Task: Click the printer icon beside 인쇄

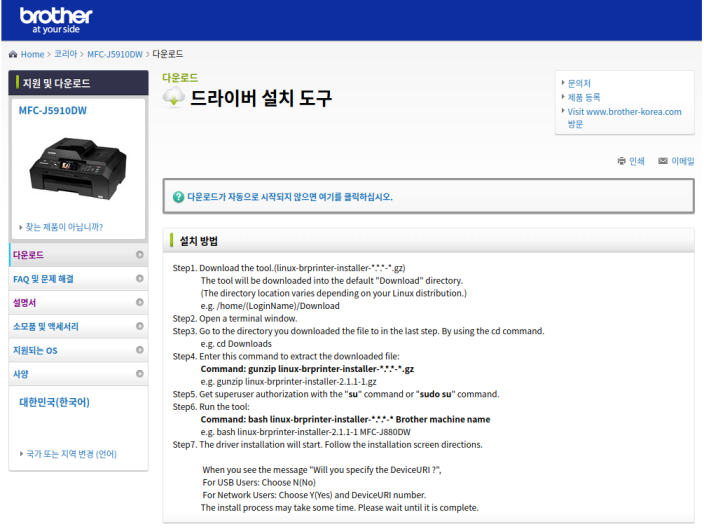Action: point(621,161)
